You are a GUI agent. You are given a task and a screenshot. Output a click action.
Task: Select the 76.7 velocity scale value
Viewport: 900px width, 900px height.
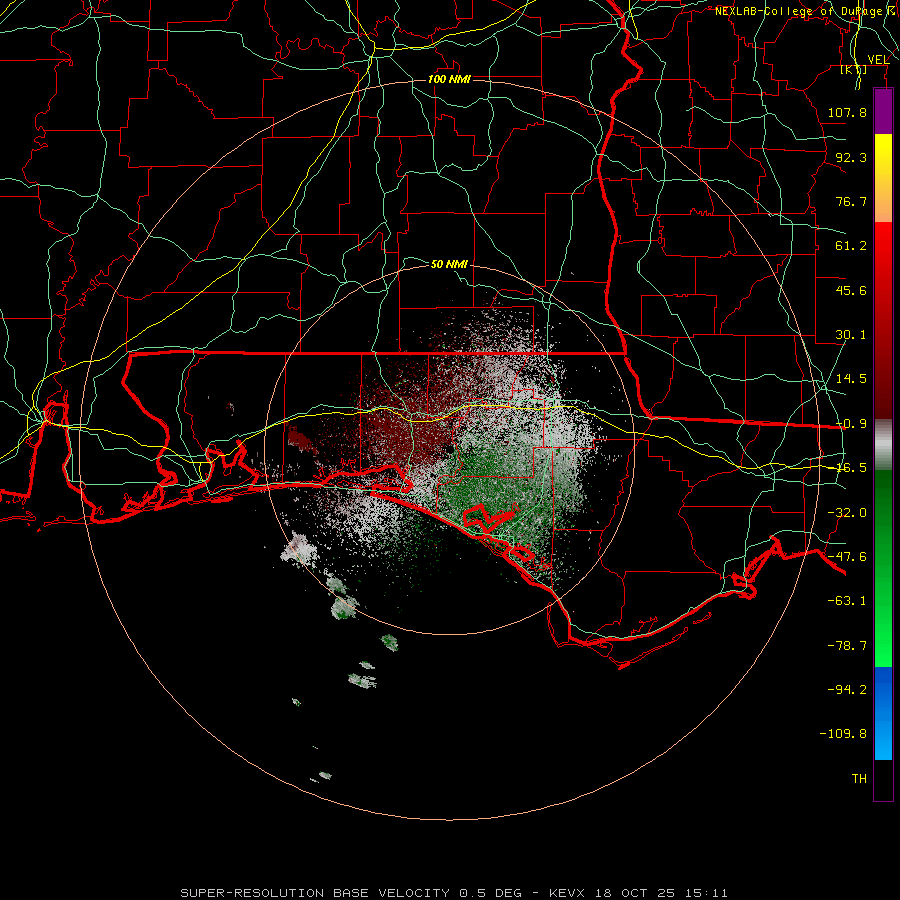click(x=851, y=201)
